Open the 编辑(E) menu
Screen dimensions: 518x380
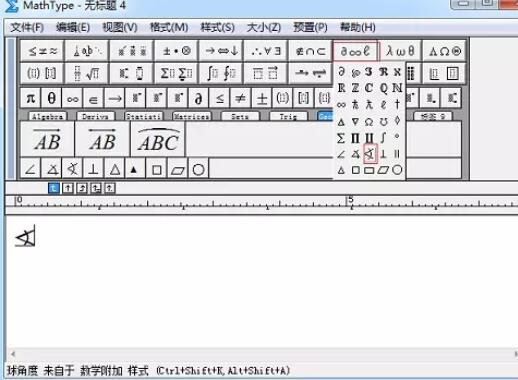pyautogui.click(x=73, y=27)
